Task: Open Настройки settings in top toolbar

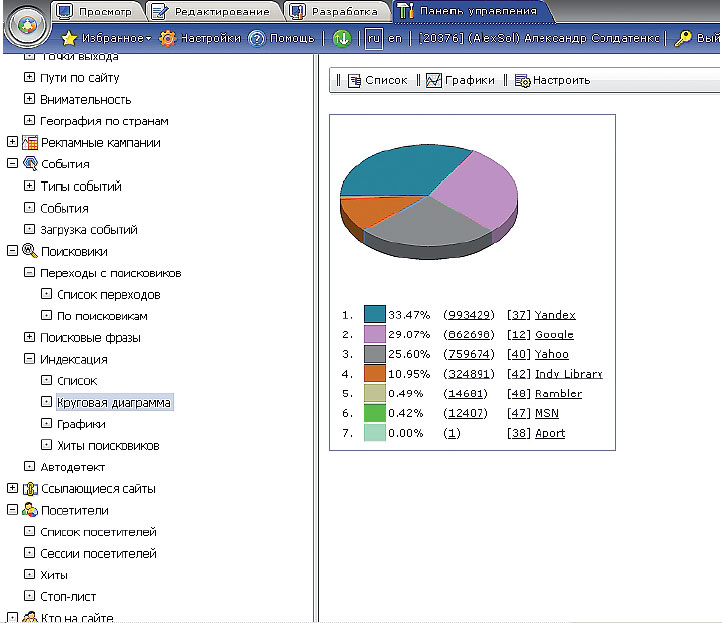Action: click(200, 38)
